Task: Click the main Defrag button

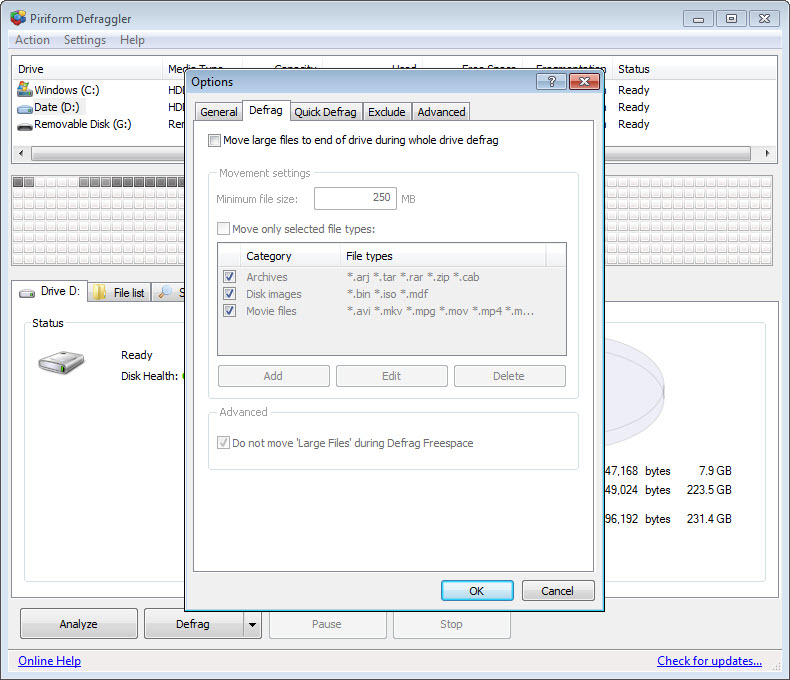Action: [x=193, y=624]
